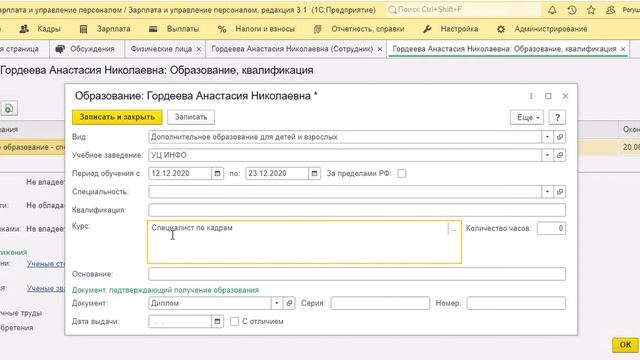Click the Специальность input field
This screenshot has height=360, width=640.
(345, 191)
